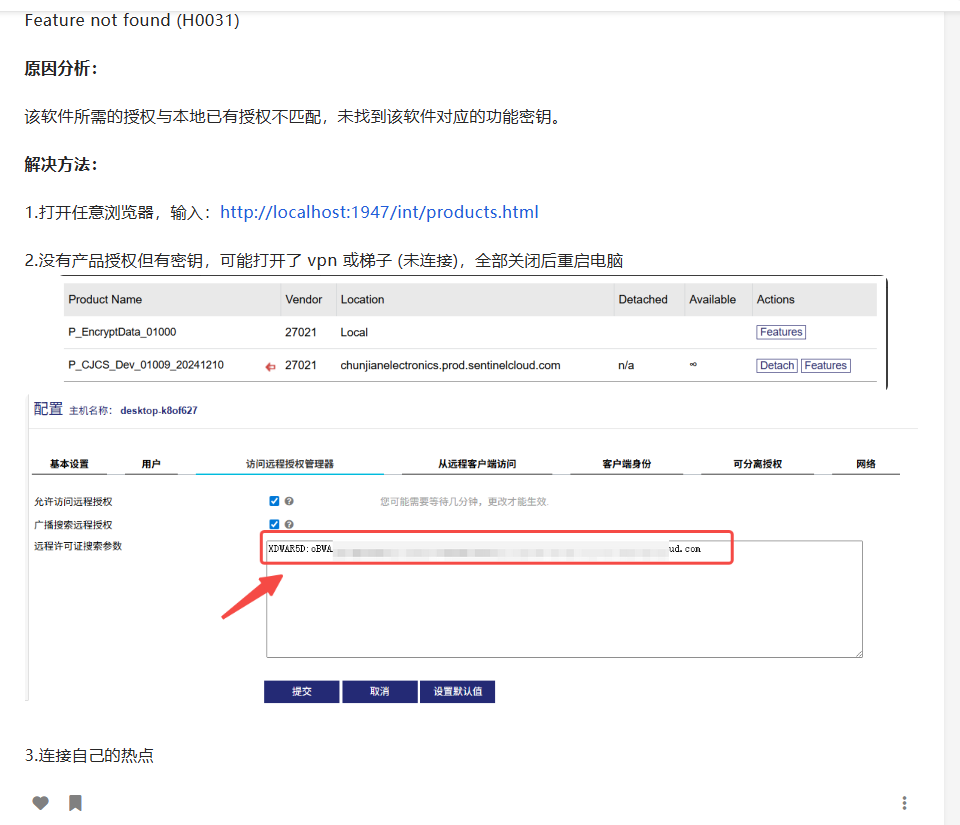Toggle the 广播搜索远程授权 checkbox
Screen dimensions: 960x825
(274, 524)
